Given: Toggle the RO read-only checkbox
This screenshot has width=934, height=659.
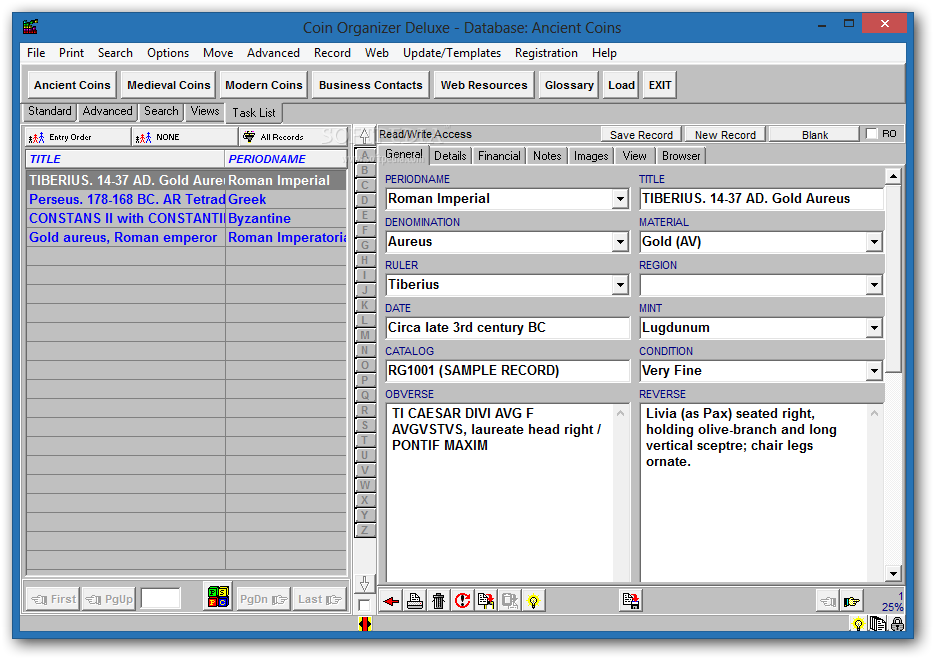Looking at the screenshot, I should pos(871,133).
